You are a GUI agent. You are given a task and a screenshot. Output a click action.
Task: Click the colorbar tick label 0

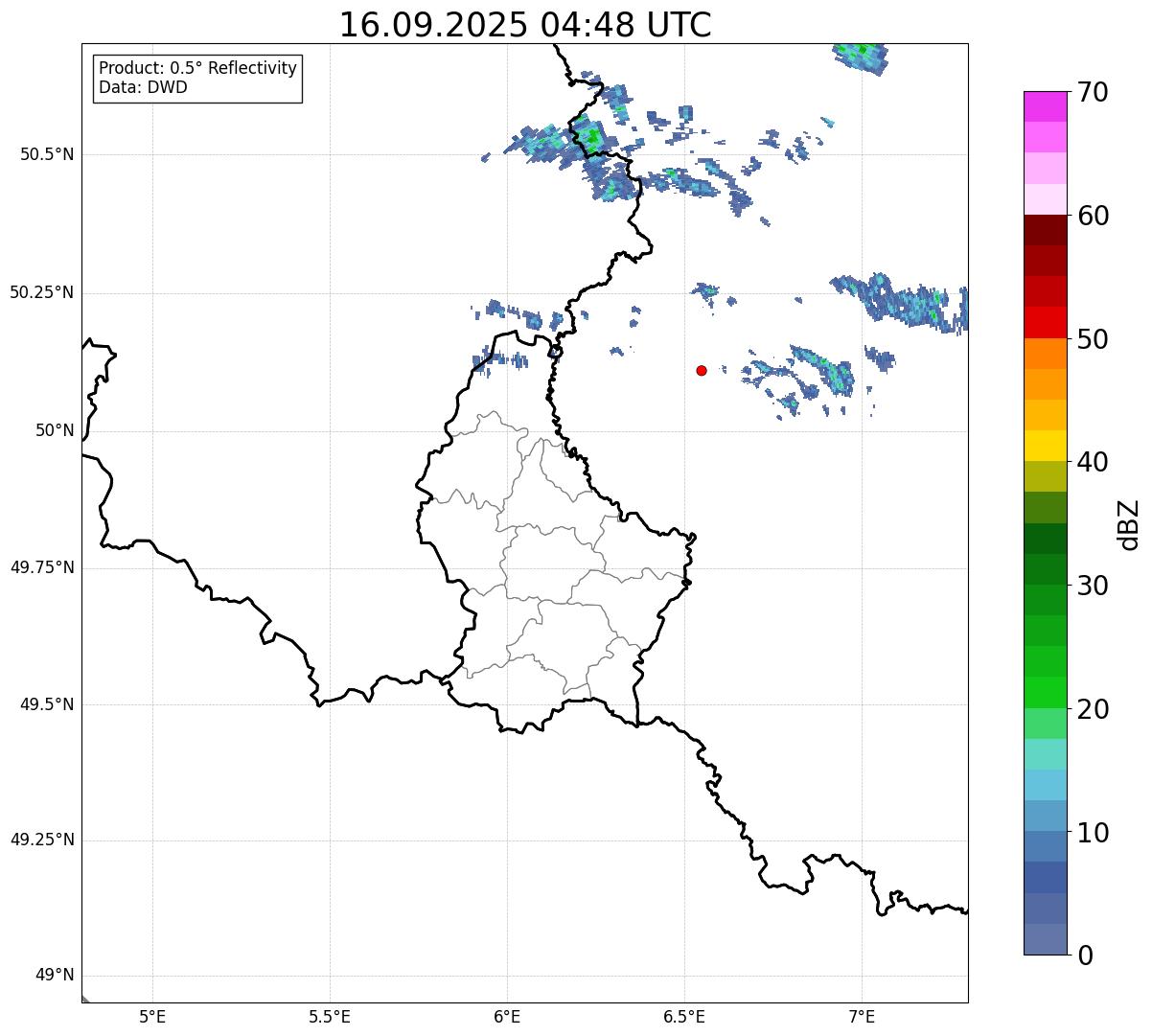(x=1085, y=955)
